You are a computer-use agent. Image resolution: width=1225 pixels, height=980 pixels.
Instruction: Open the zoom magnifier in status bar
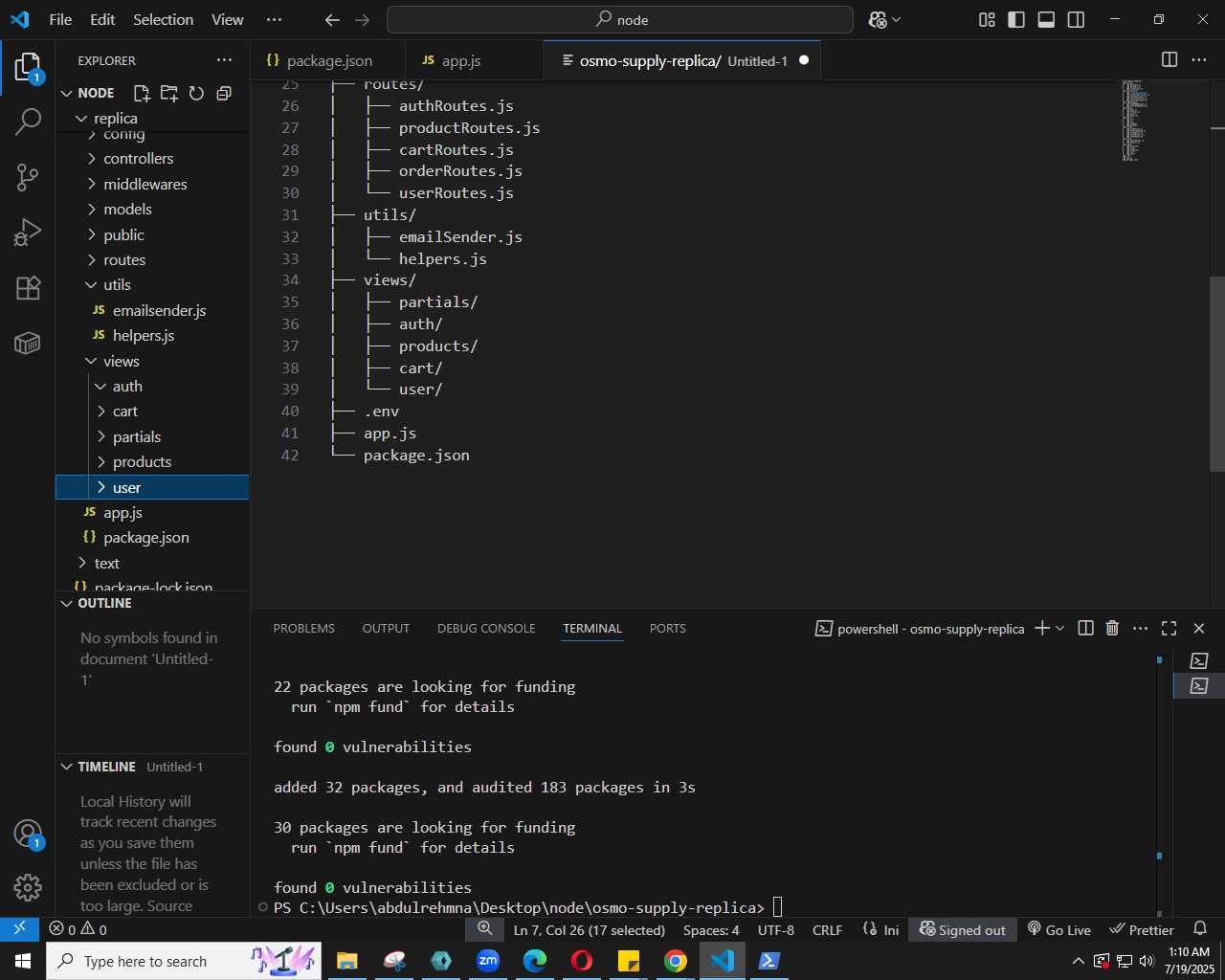click(485, 929)
